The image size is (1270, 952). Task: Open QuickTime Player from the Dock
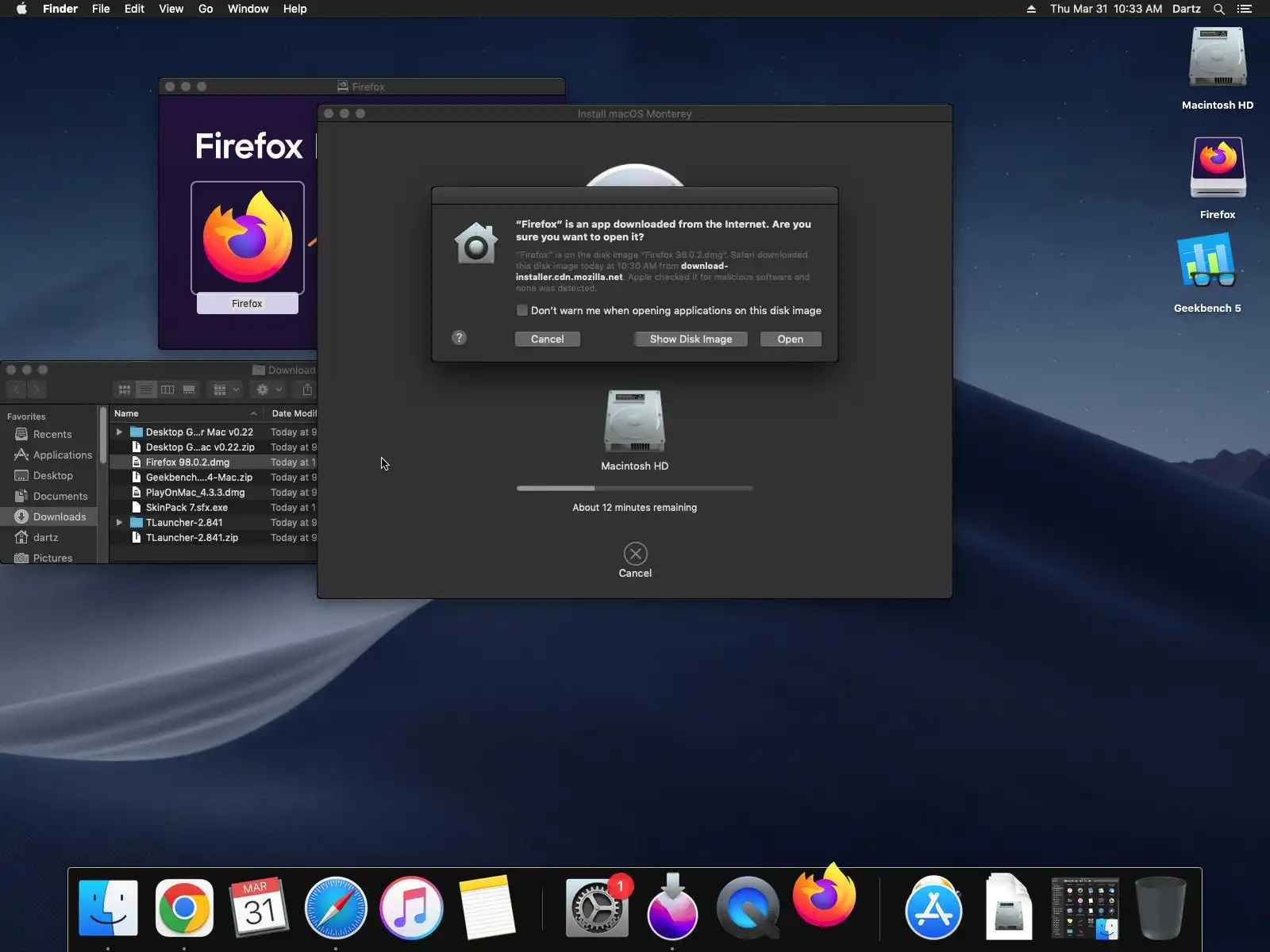point(748,908)
